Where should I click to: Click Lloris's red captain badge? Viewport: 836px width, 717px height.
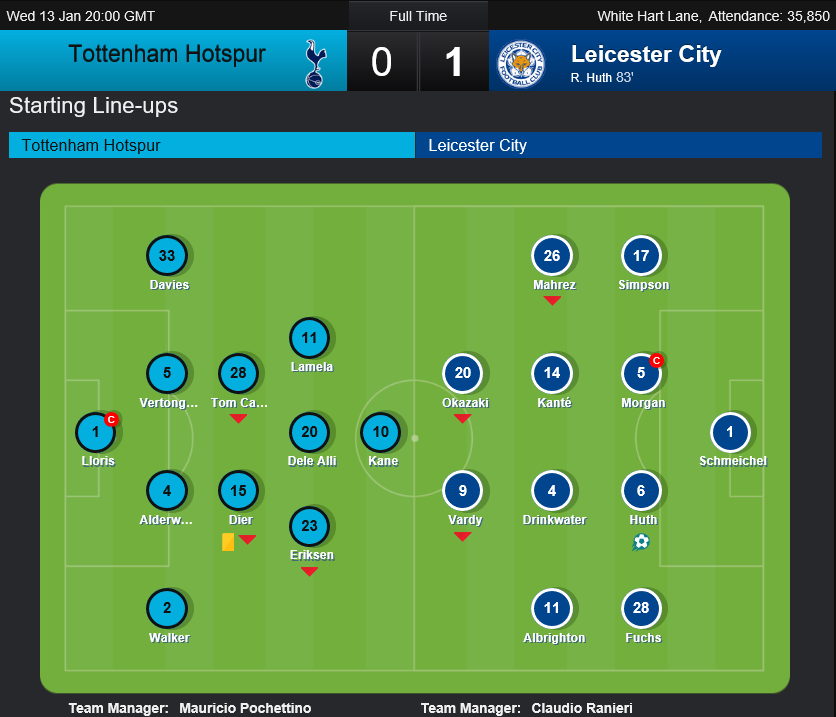(111, 420)
